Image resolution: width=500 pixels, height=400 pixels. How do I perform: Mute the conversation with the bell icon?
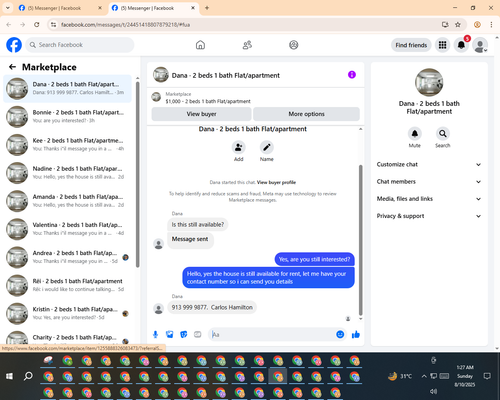[415, 134]
